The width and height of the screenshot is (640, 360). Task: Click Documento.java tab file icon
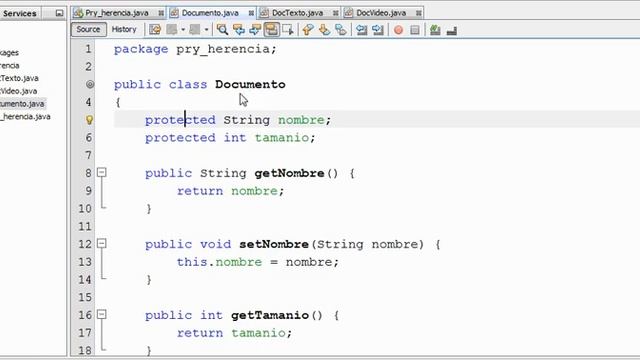point(174,13)
